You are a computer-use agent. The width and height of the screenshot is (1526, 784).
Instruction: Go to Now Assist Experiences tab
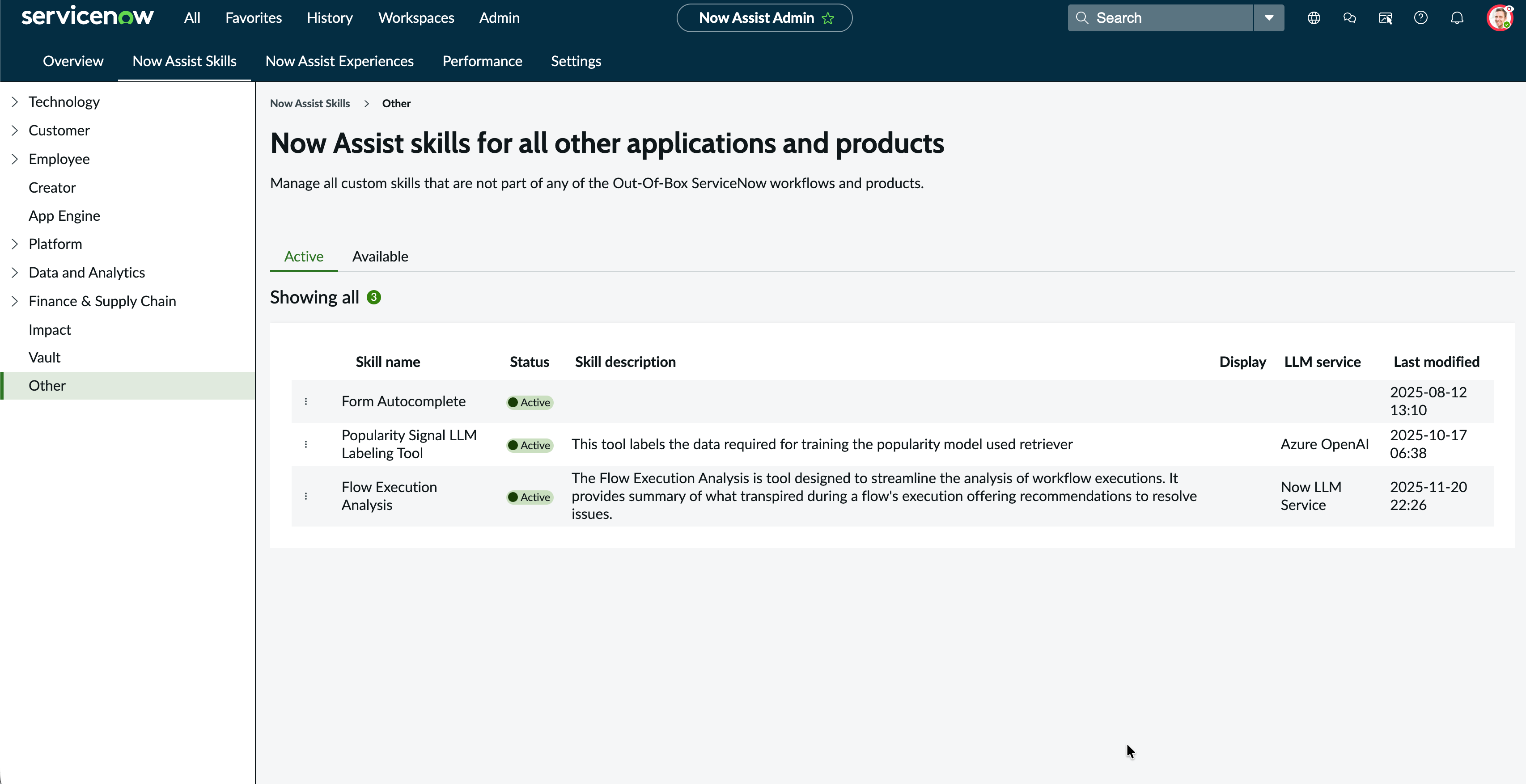[x=339, y=61]
